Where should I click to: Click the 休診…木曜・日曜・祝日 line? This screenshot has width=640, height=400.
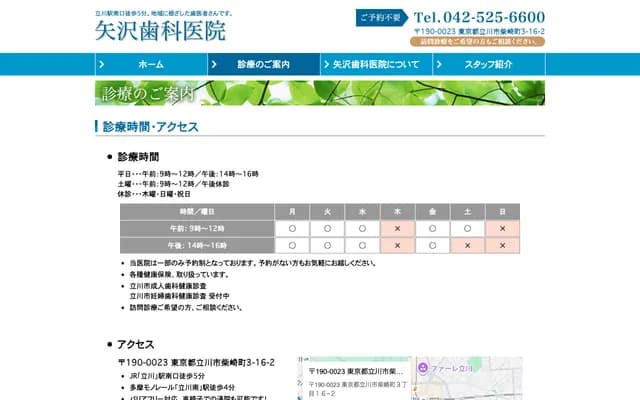154,194
